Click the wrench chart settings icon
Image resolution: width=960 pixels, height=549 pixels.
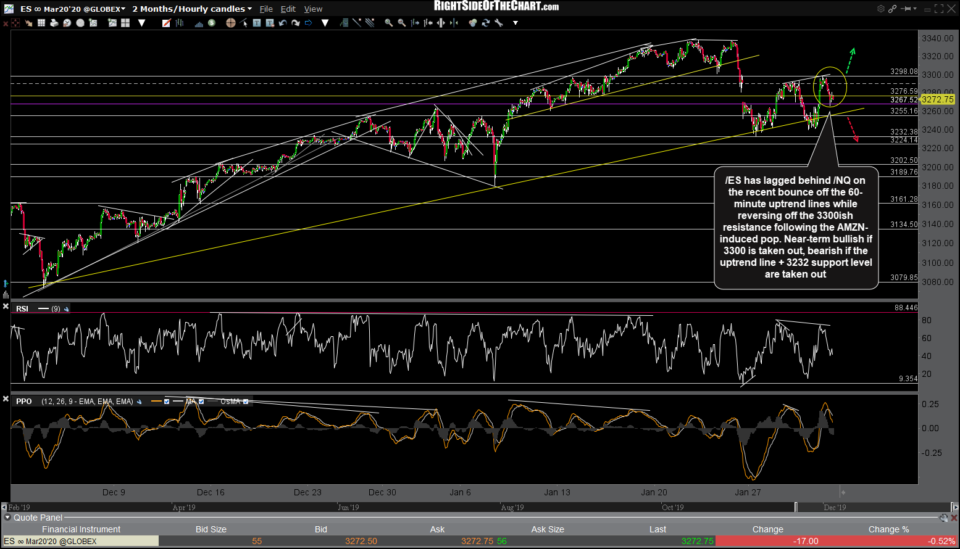click(x=499, y=23)
